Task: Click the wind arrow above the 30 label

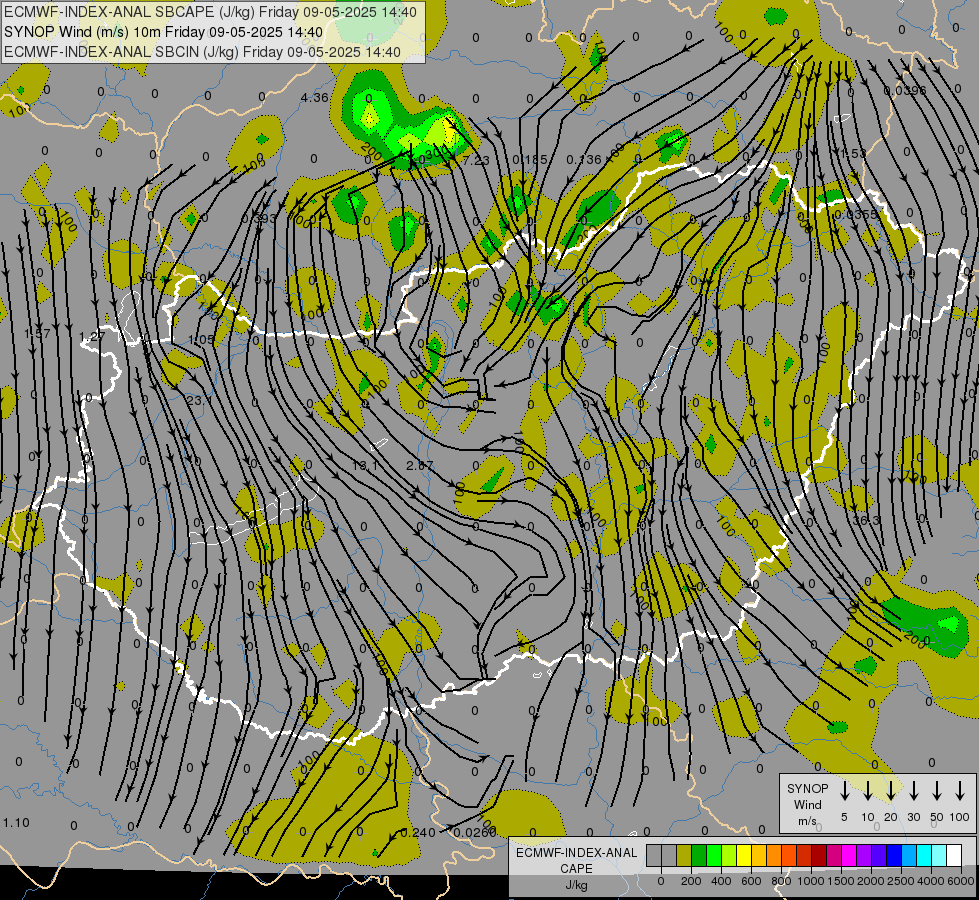Action: click(913, 790)
